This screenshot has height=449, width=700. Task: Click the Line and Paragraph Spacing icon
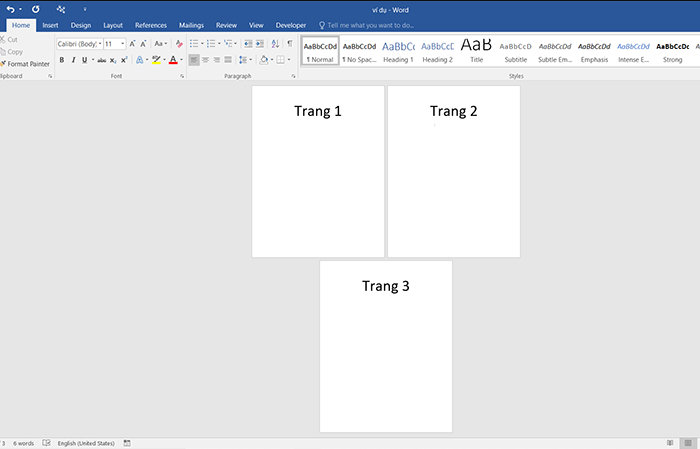pyautogui.click(x=243, y=60)
